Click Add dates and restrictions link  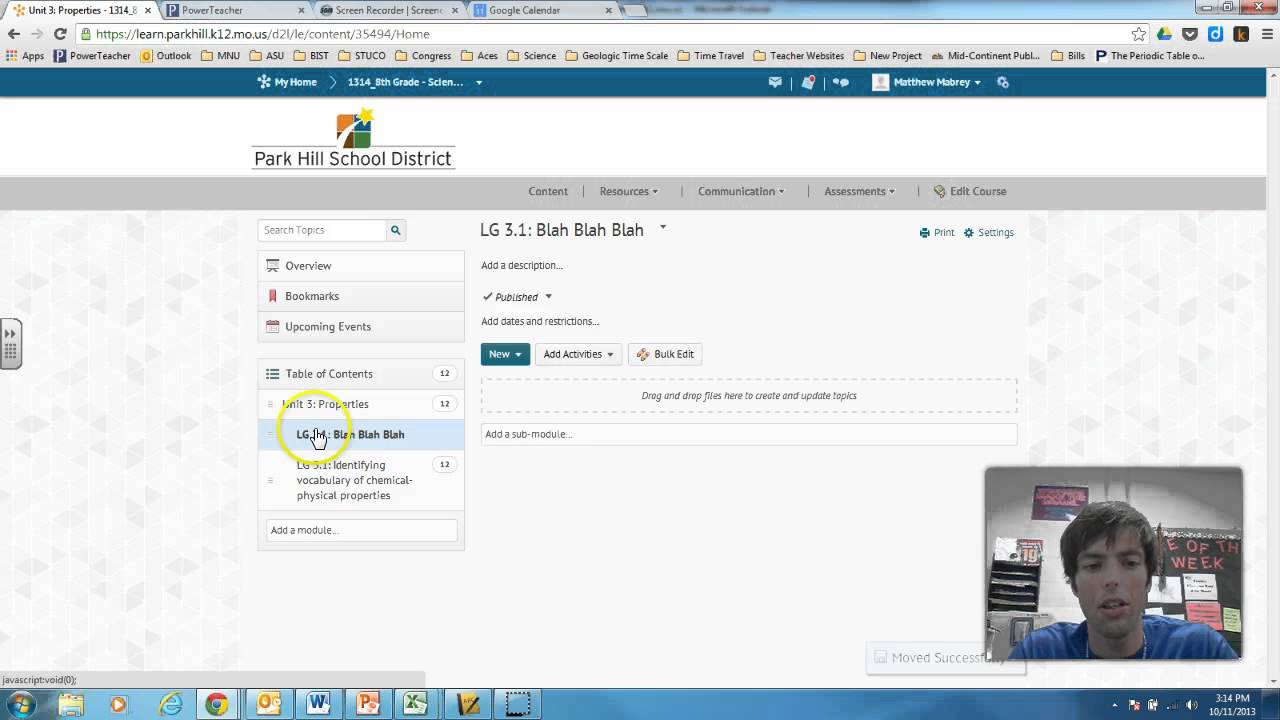540,321
